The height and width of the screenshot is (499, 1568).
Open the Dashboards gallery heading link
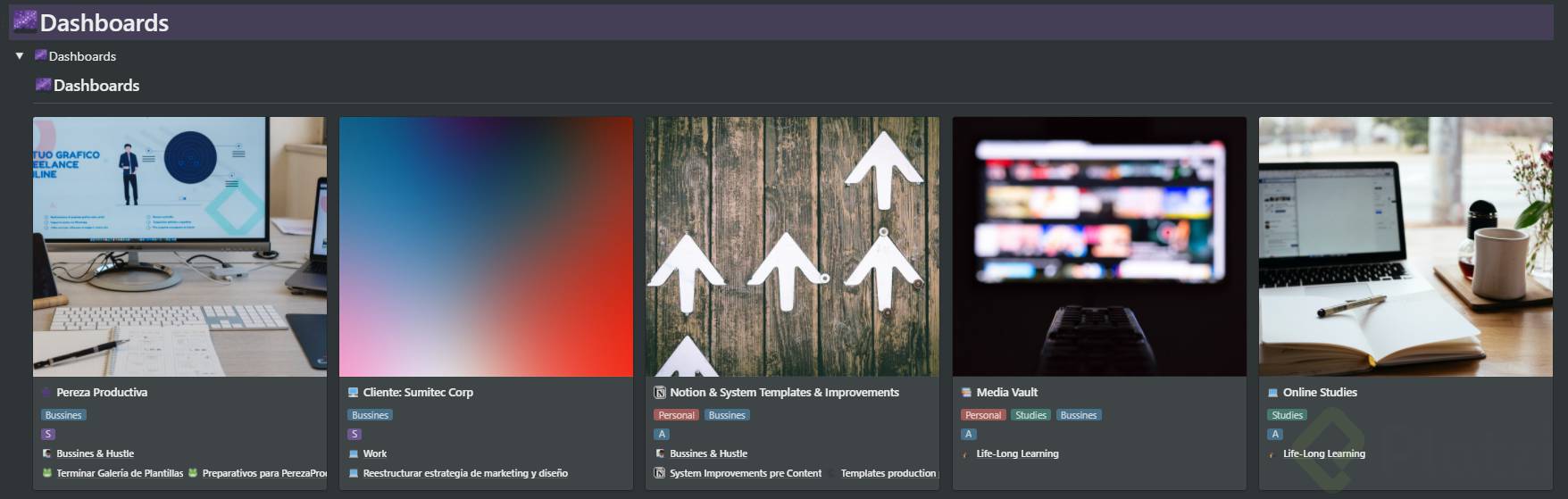[x=96, y=86]
